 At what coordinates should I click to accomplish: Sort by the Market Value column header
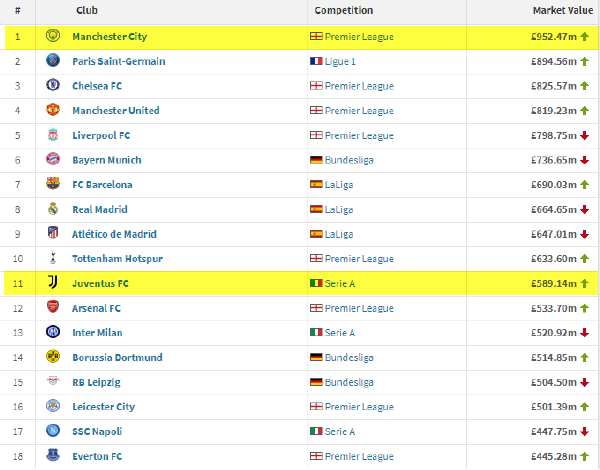[562, 10]
